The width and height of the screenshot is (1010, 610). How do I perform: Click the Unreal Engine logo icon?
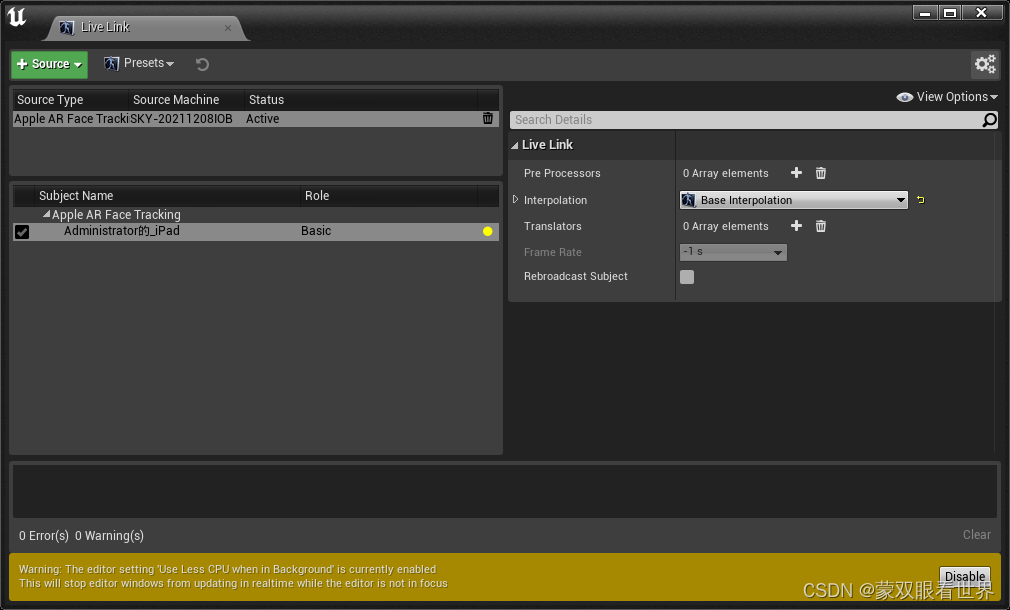tap(17, 17)
